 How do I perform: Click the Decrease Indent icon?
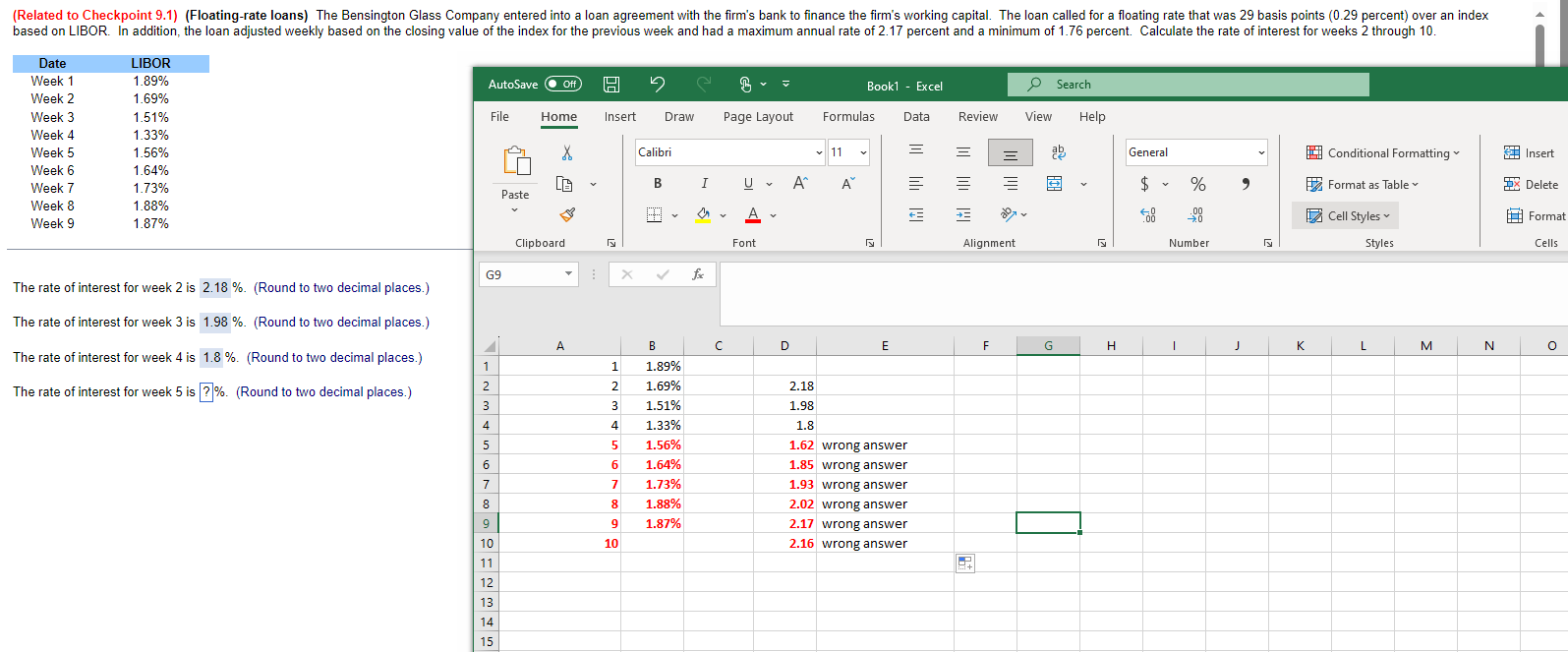click(915, 214)
